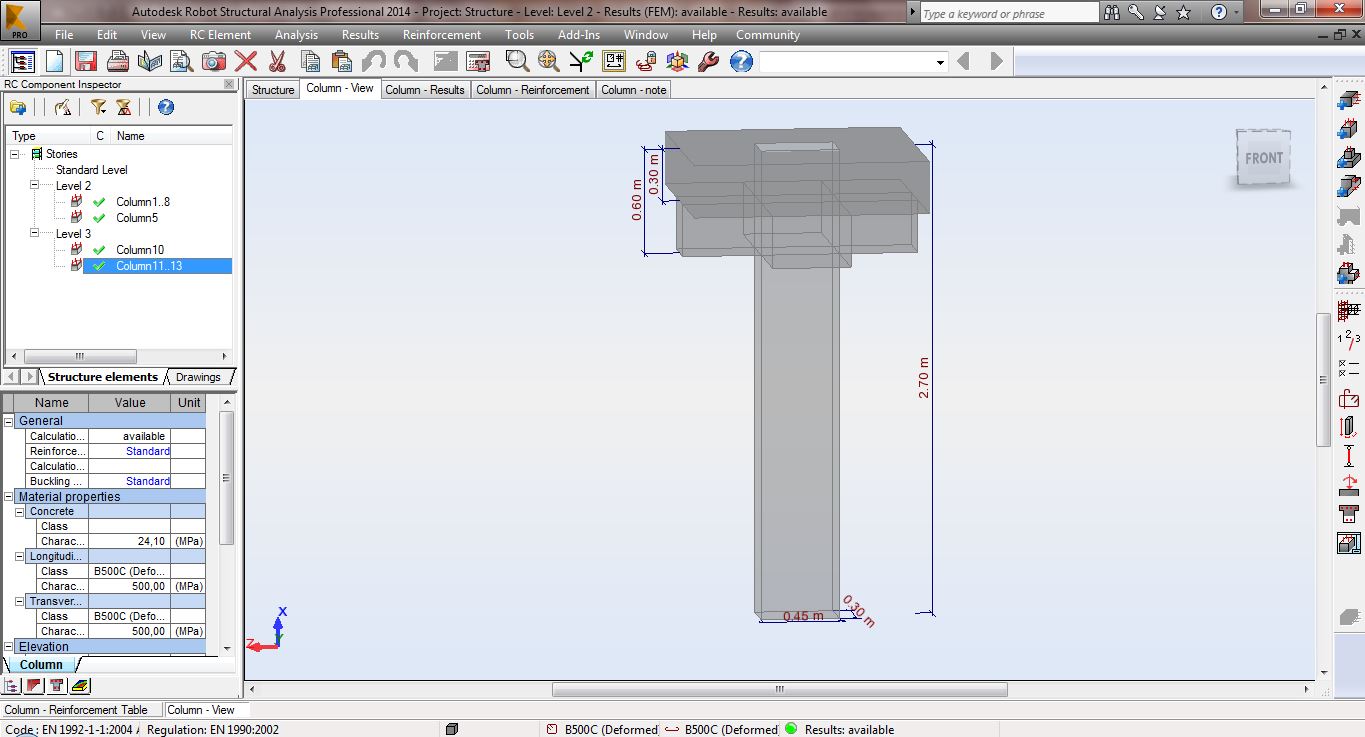
Task: Click the blue Help question mark in main toolbar
Action: coord(741,61)
